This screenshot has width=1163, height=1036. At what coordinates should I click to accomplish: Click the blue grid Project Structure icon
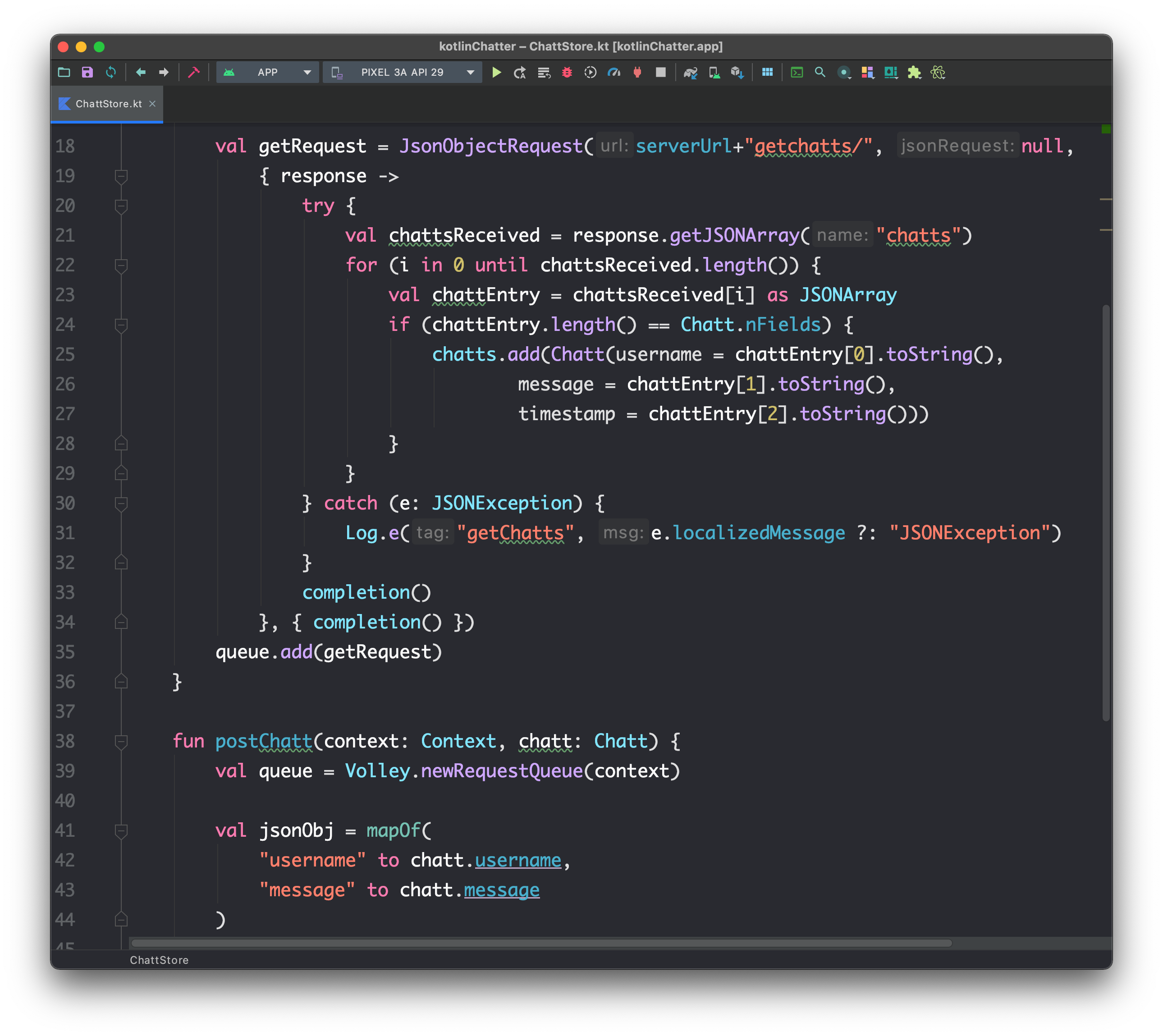tap(767, 72)
